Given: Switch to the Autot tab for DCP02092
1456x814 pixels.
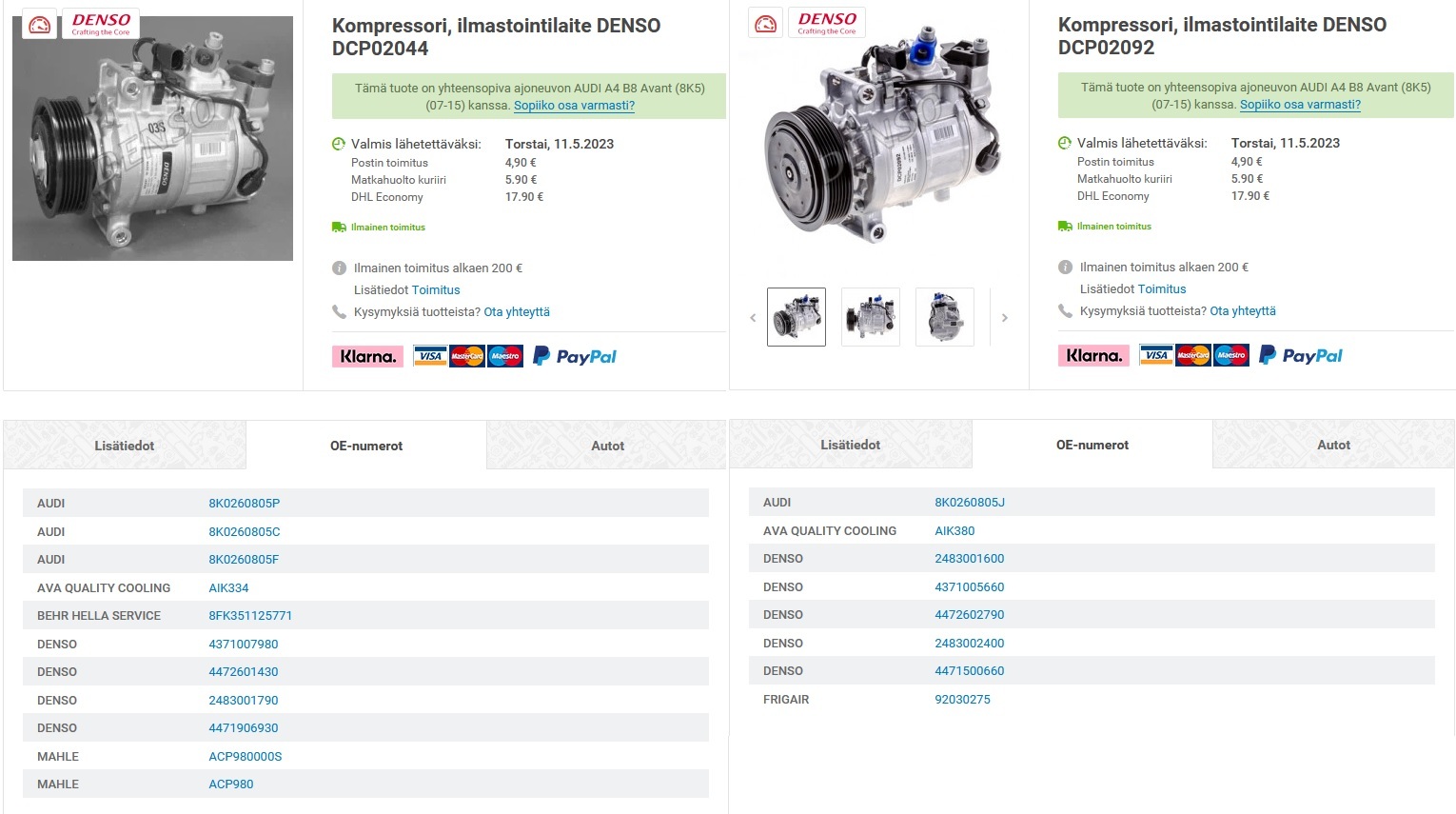Looking at the screenshot, I should pyautogui.click(x=1333, y=445).
